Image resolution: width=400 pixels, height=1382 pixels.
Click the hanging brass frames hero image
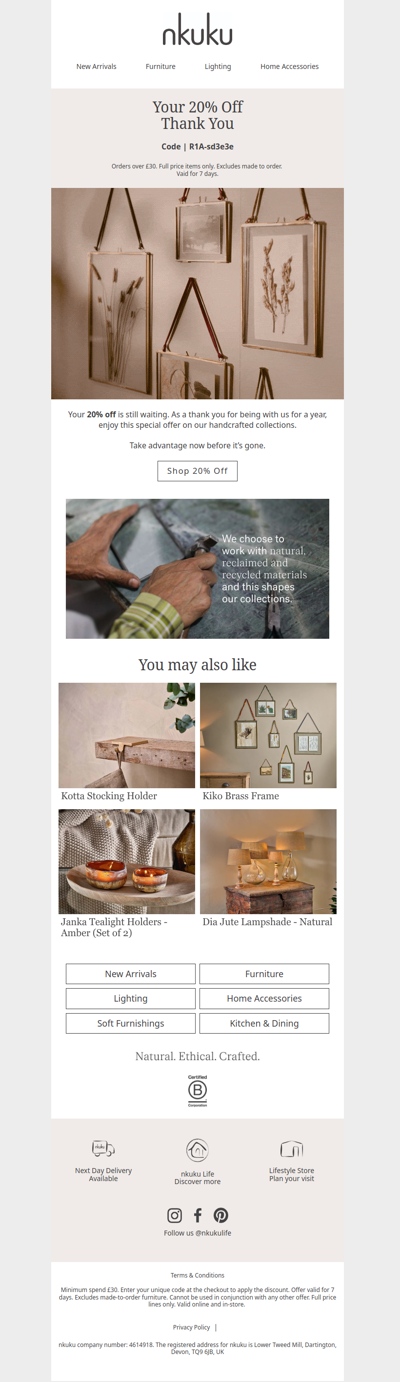[x=197, y=294]
